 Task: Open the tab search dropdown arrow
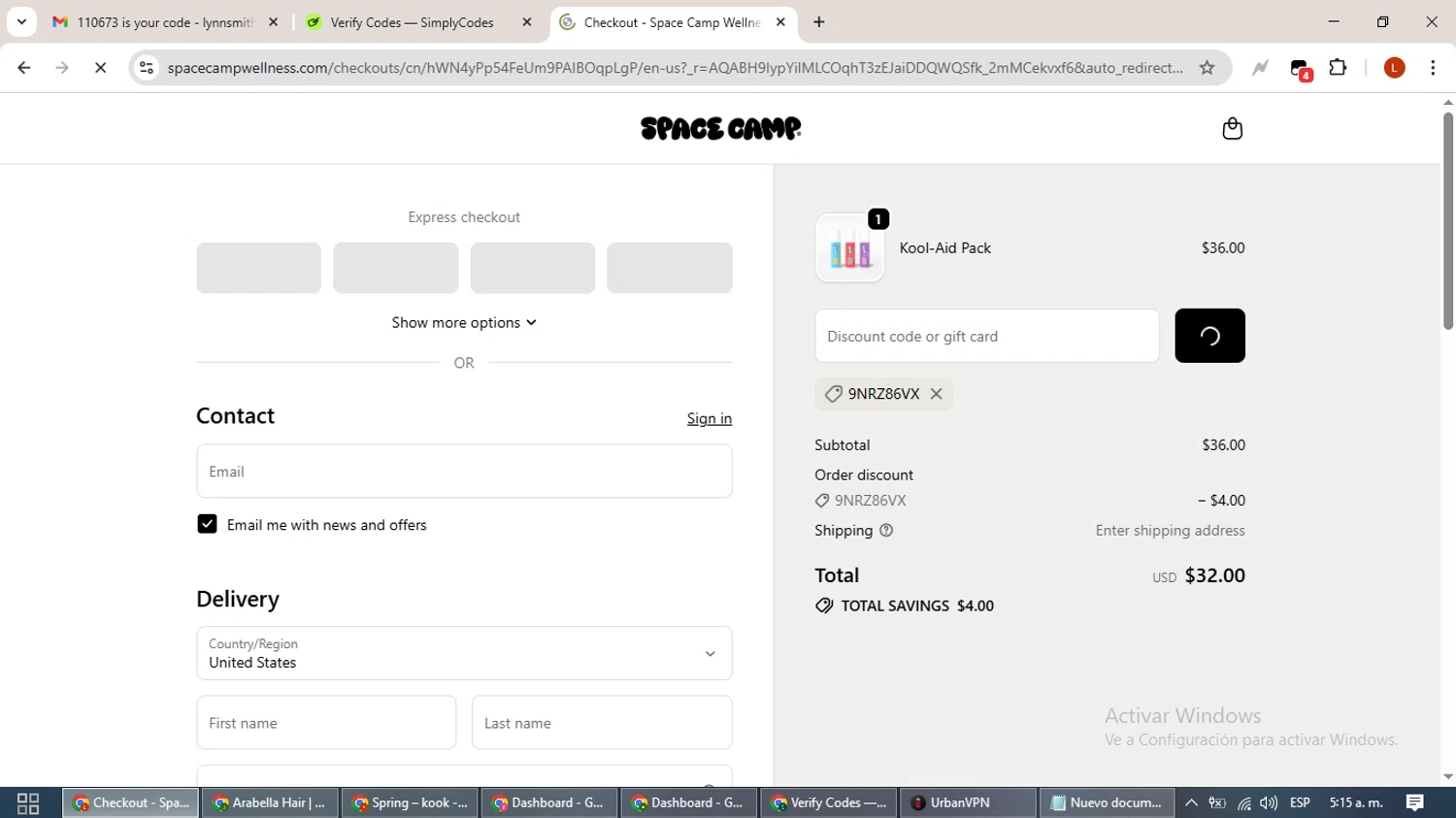pyautogui.click(x=21, y=22)
